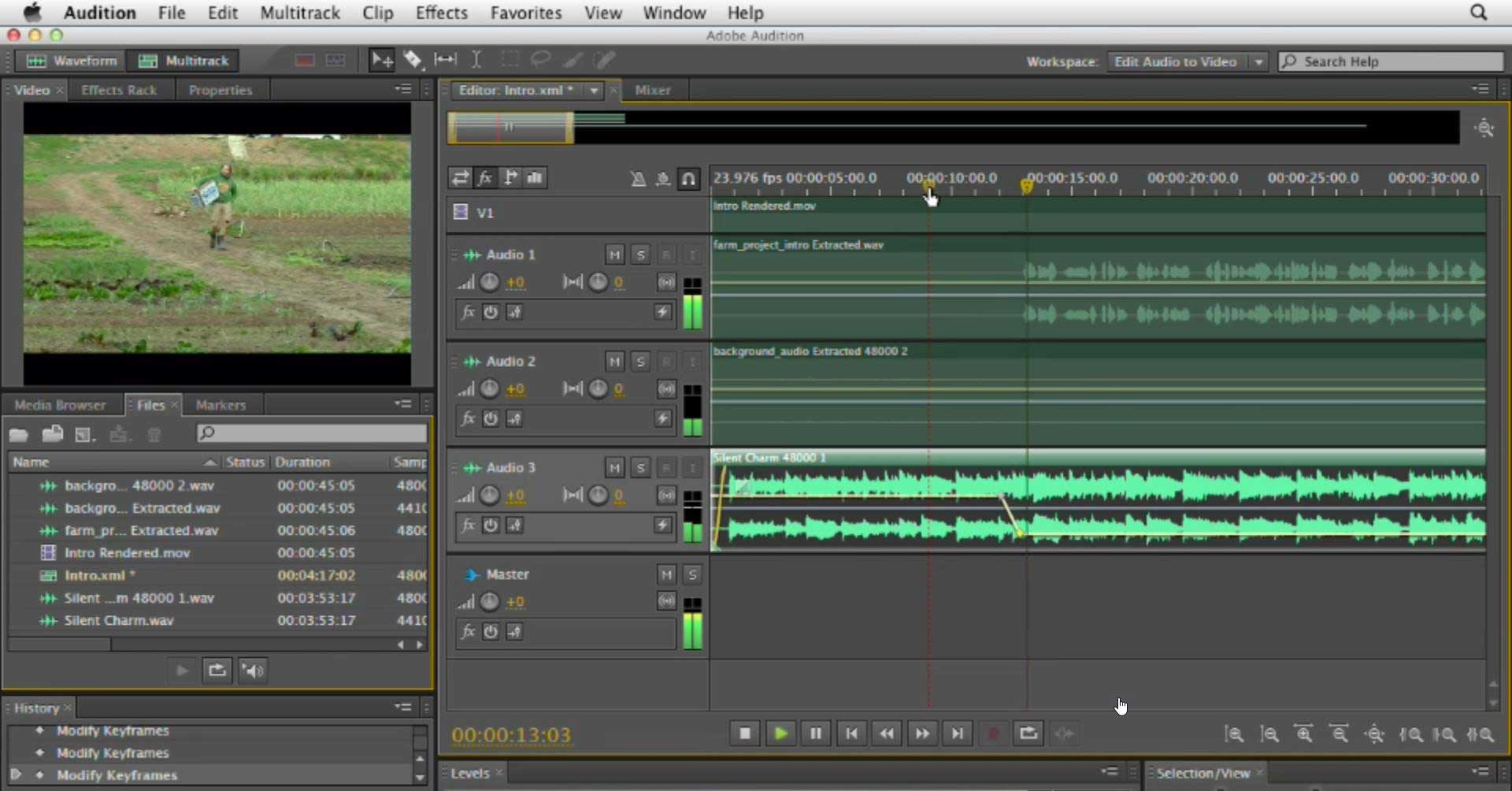Mute the Master track
This screenshot has width=1512, height=791.
[x=666, y=574]
